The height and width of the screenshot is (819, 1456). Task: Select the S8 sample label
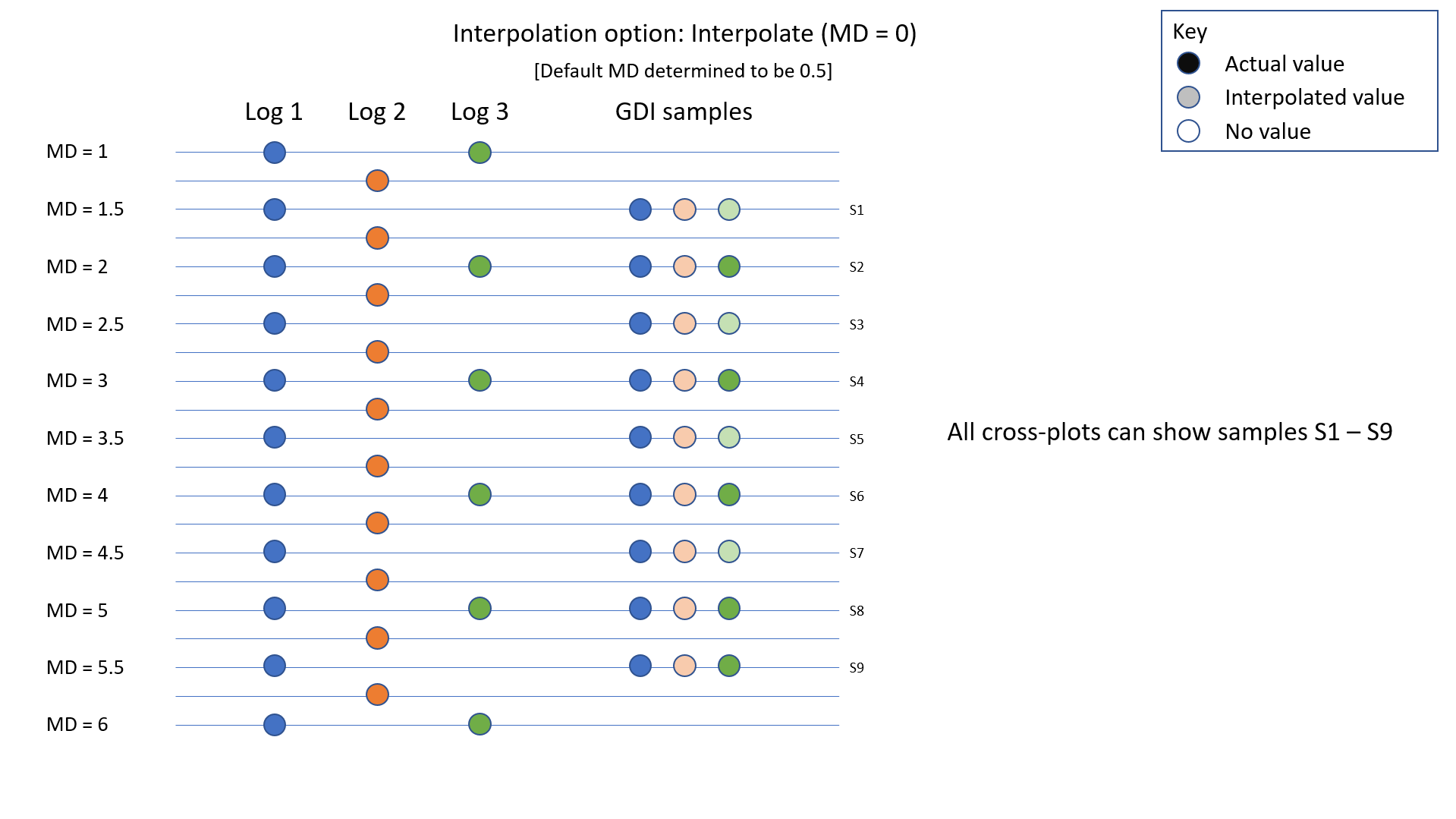[857, 611]
